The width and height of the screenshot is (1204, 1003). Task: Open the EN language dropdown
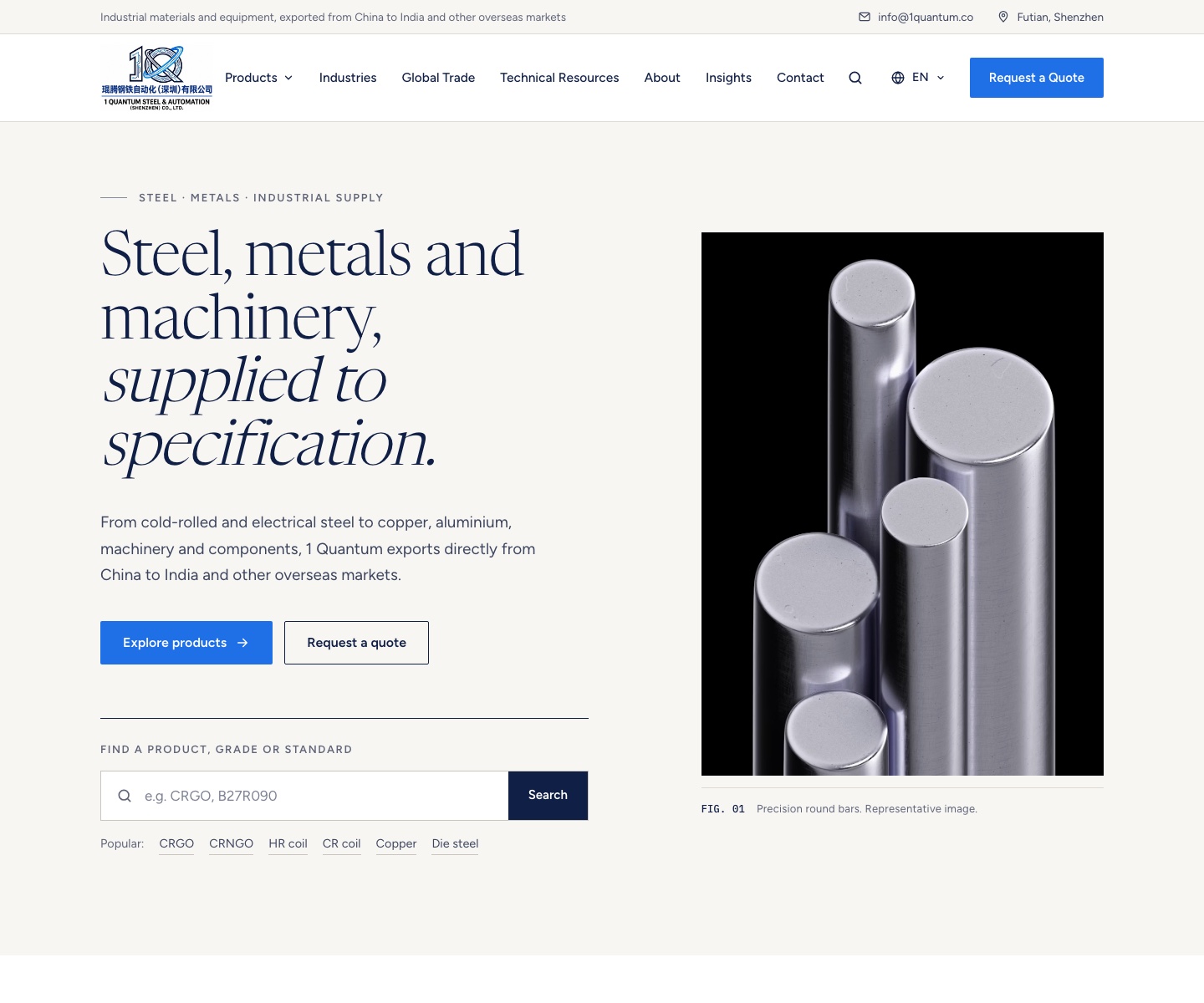pos(918,78)
